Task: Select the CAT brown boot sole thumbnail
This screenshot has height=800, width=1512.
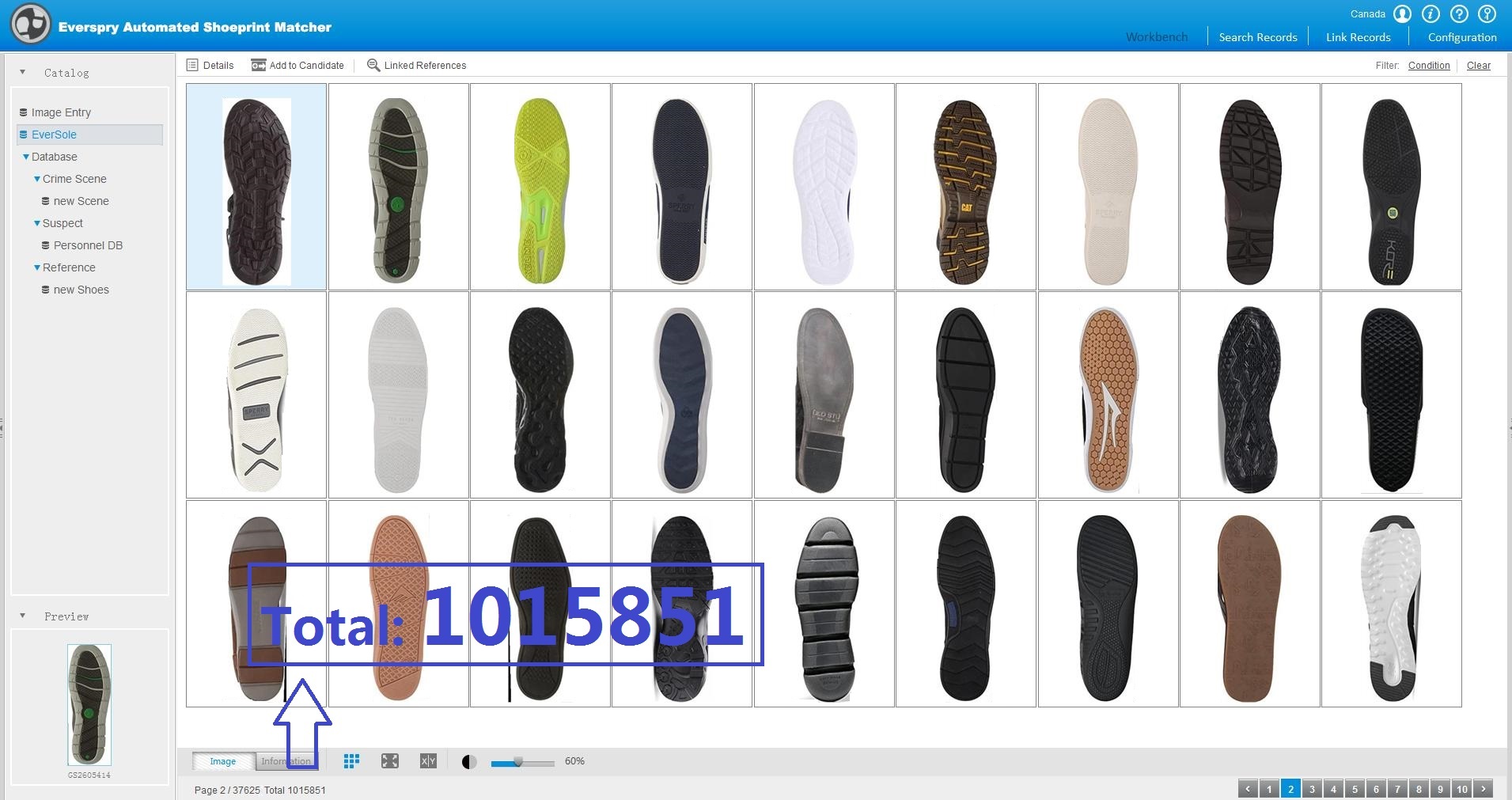Action: tap(965, 187)
